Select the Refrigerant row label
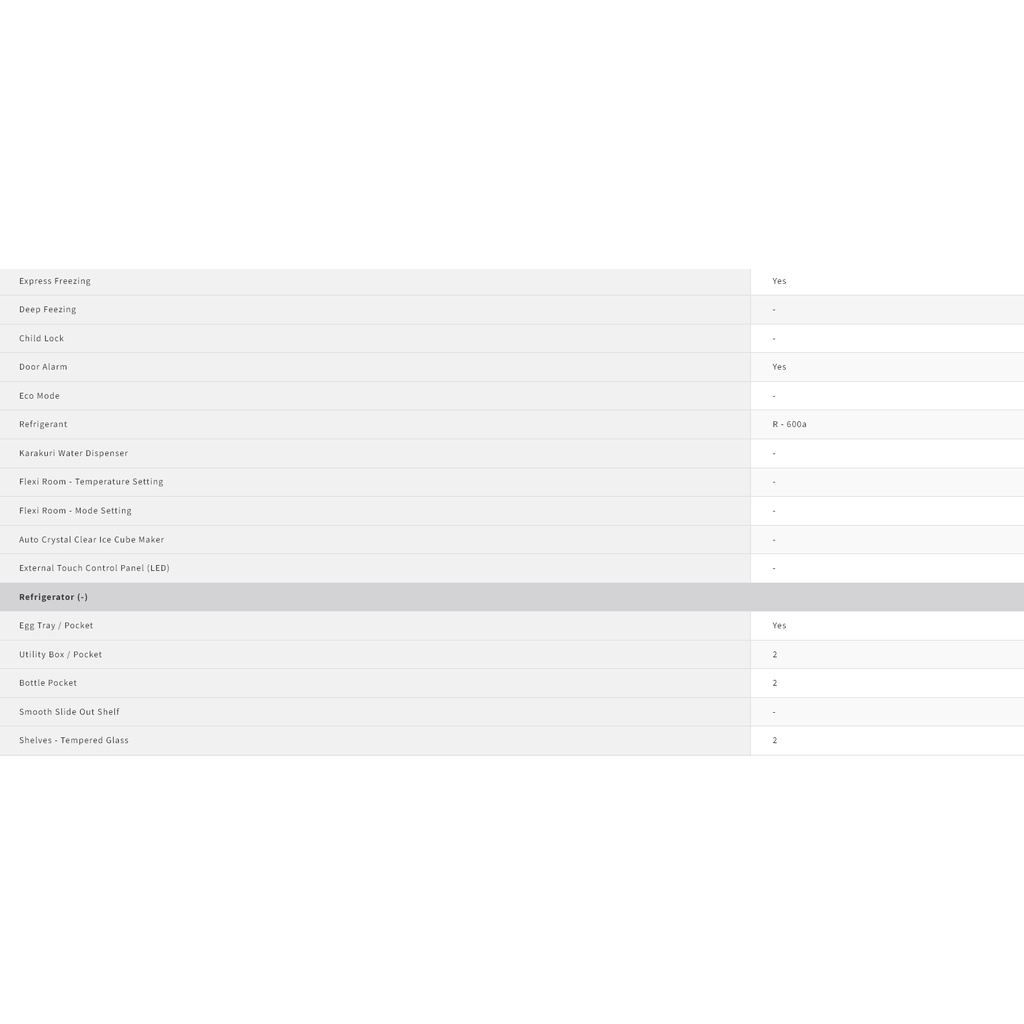1024x1024 pixels. point(44,425)
